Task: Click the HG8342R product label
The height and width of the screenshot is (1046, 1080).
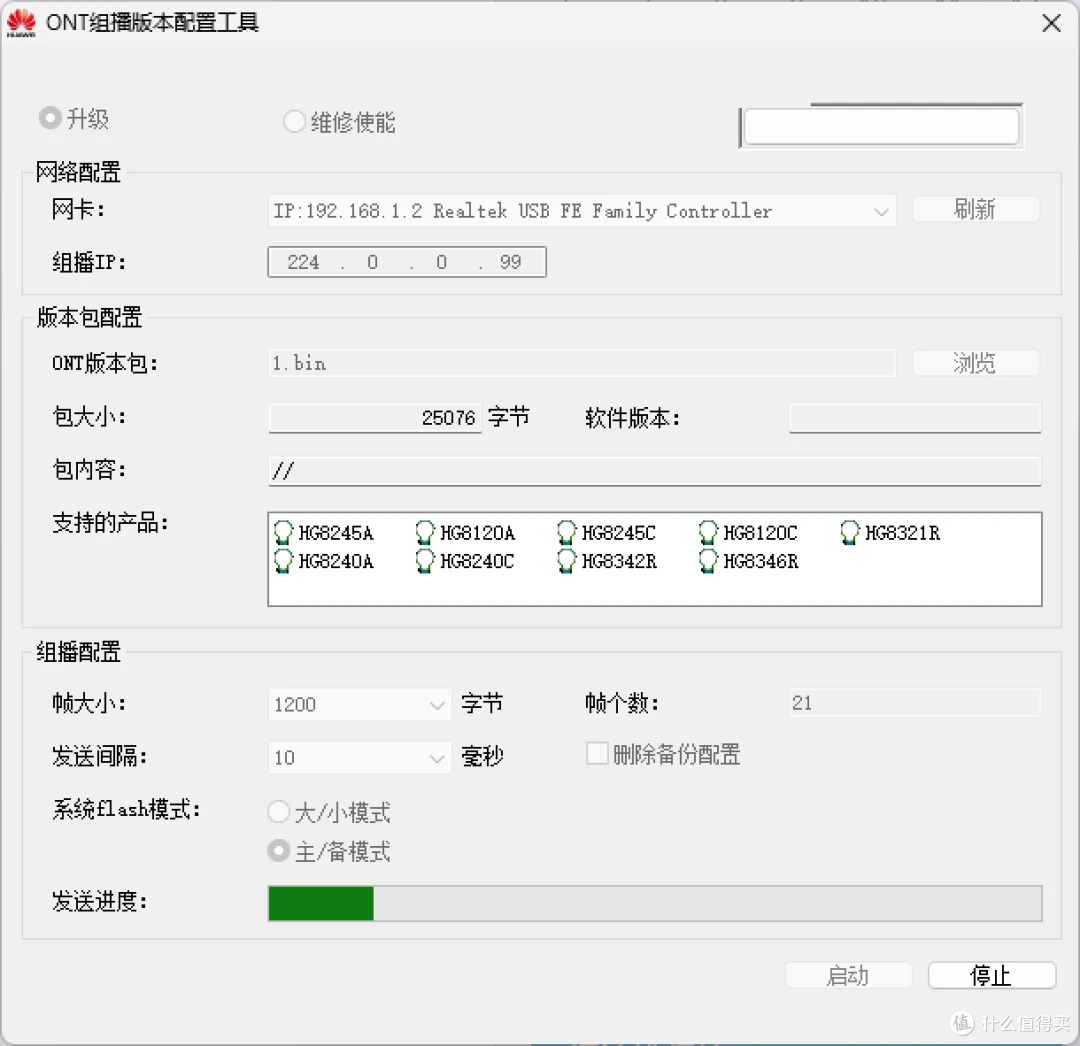Action: coord(619,561)
